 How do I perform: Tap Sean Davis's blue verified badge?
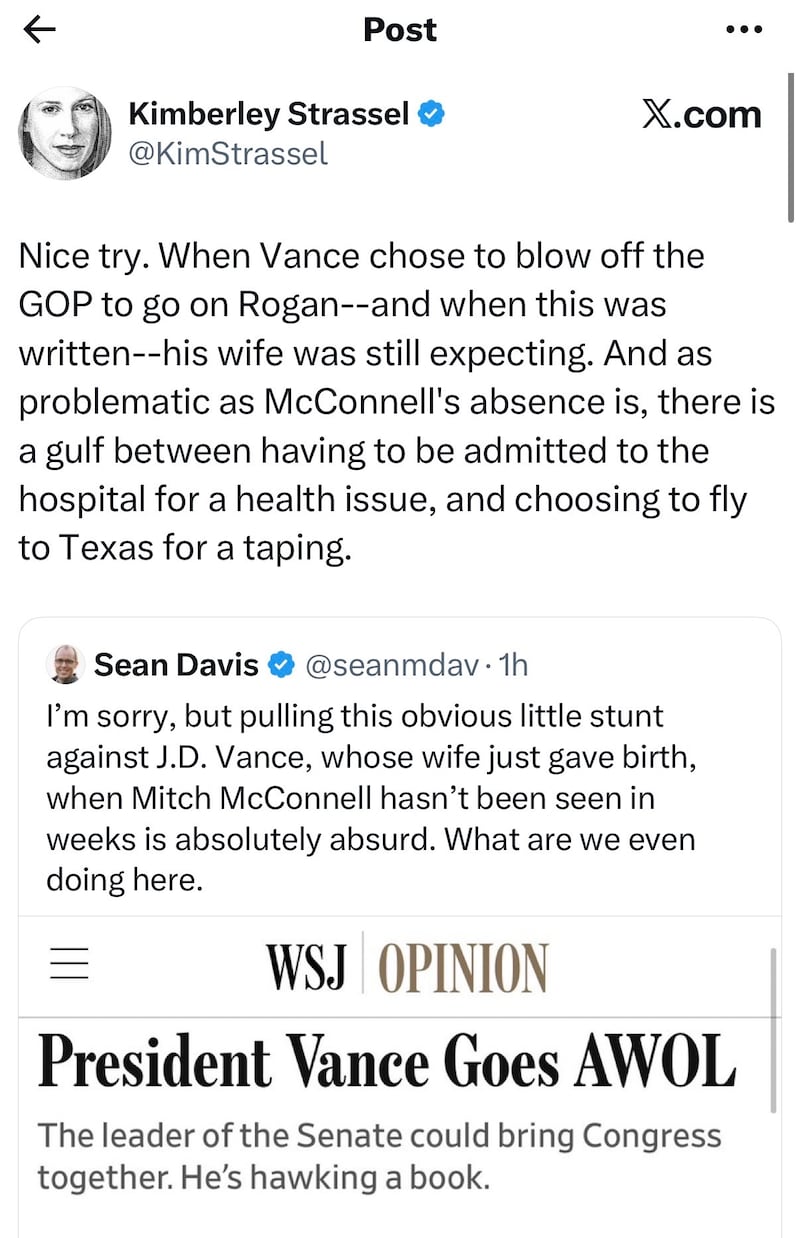282,664
